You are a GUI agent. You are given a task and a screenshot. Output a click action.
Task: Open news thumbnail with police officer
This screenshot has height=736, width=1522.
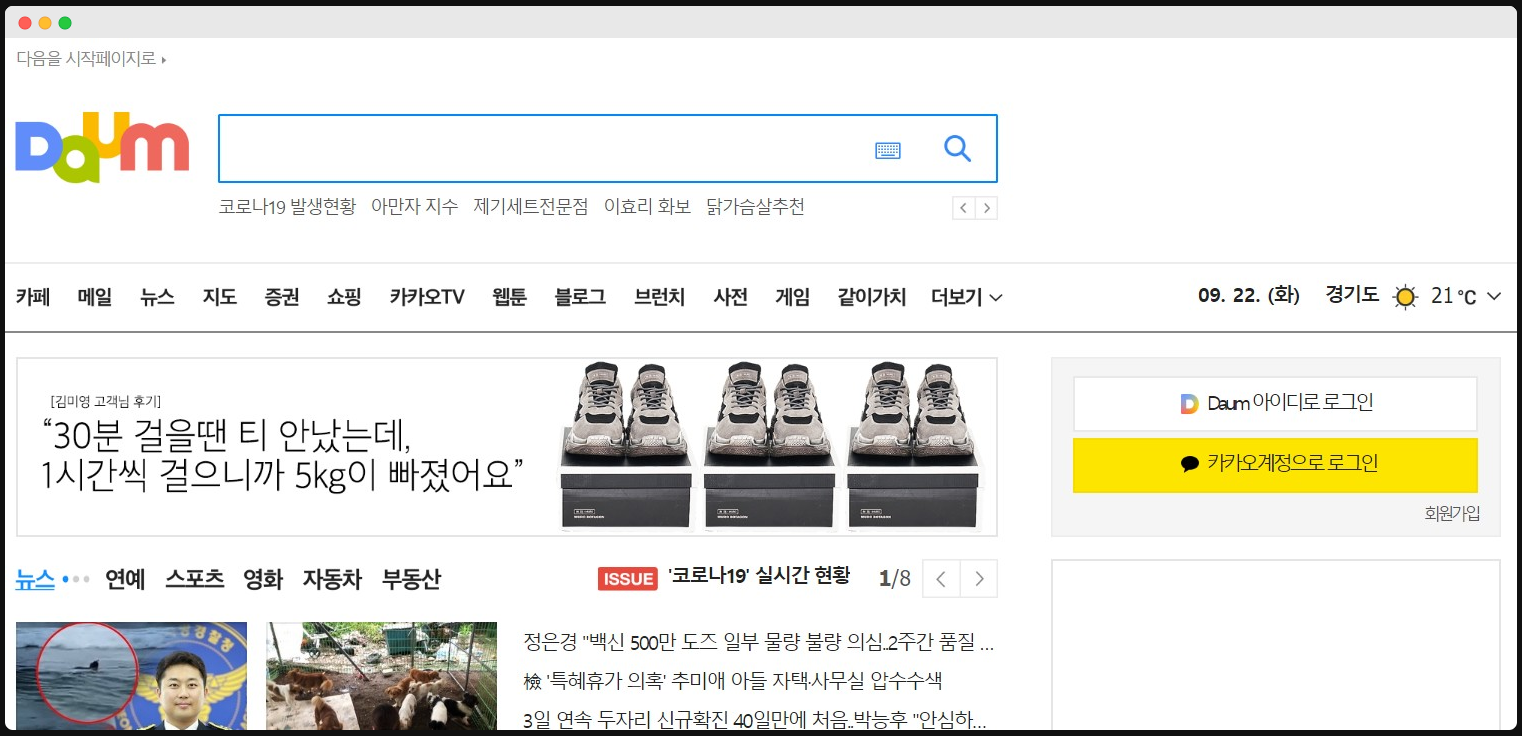(x=131, y=675)
